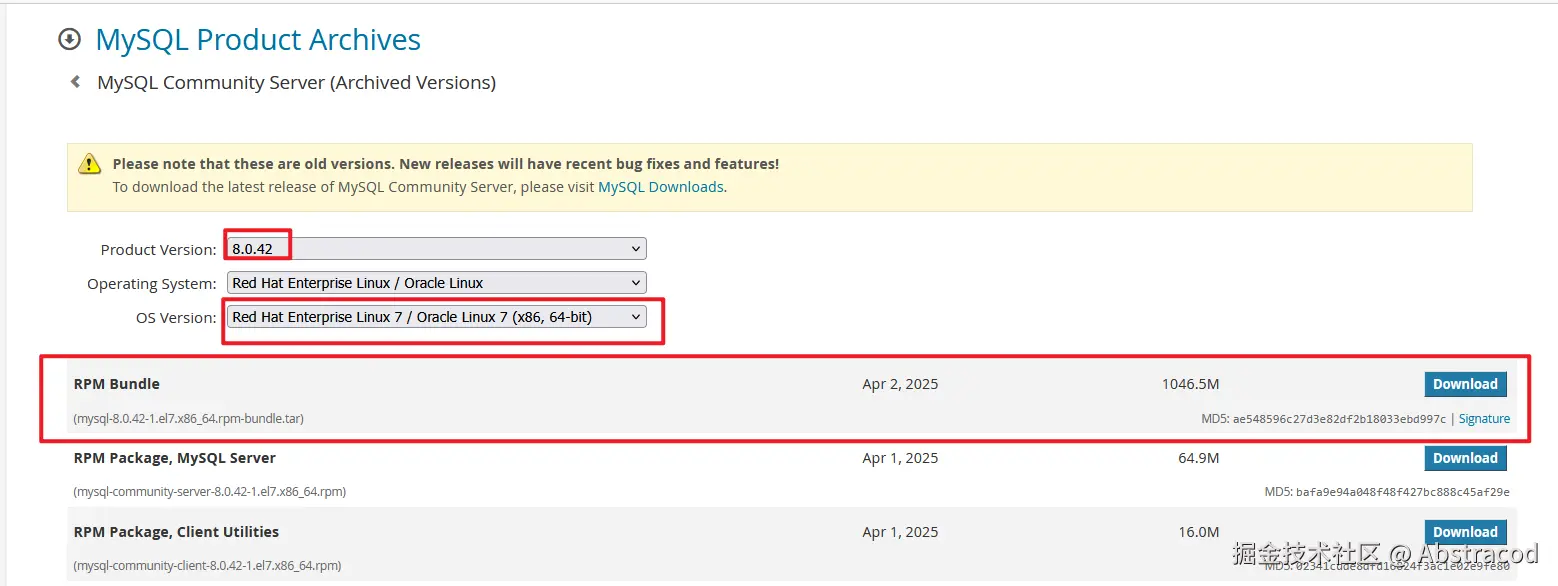Select the RPM Bundle row title
This screenshot has width=1558, height=586.
click(117, 384)
